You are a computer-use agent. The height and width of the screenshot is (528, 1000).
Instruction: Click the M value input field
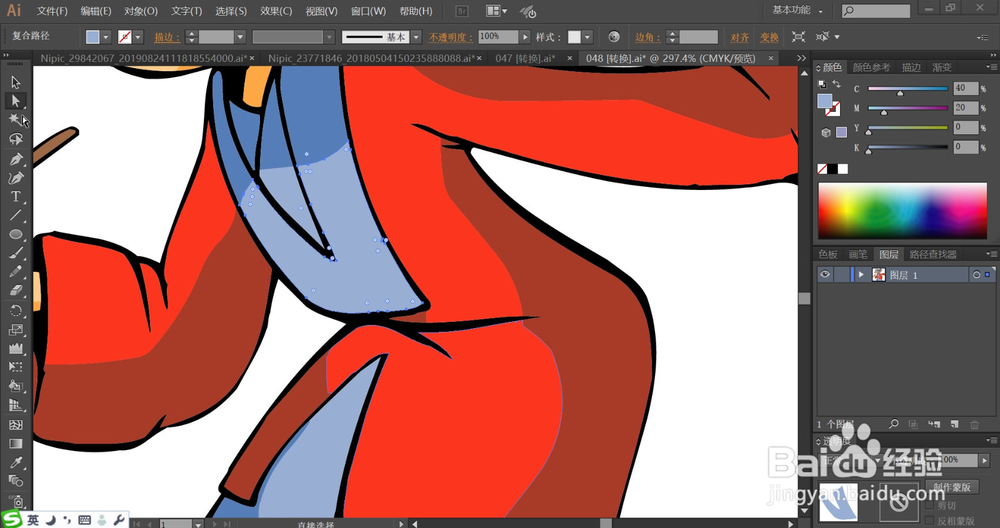point(965,108)
